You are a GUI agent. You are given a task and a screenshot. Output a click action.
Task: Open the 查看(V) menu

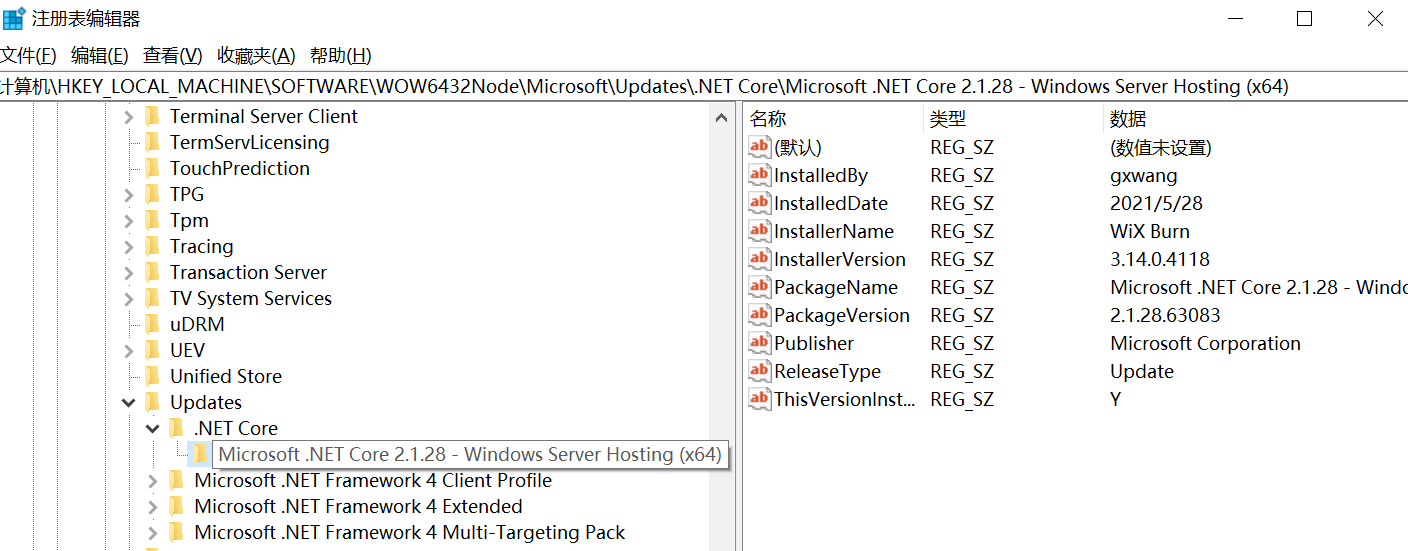click(x=172, y=56)
